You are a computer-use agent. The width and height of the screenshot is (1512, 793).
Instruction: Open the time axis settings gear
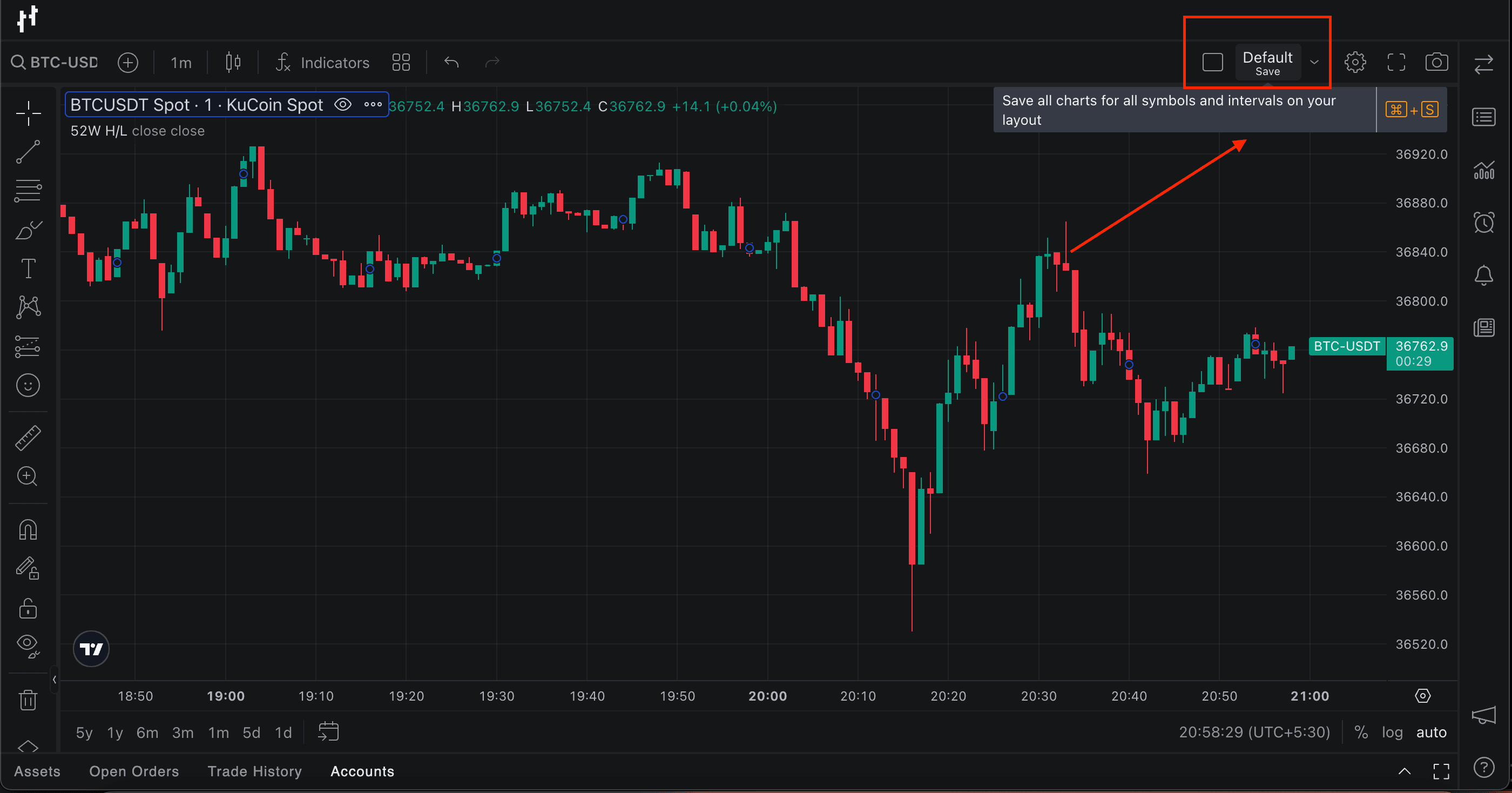(1422, 696)
